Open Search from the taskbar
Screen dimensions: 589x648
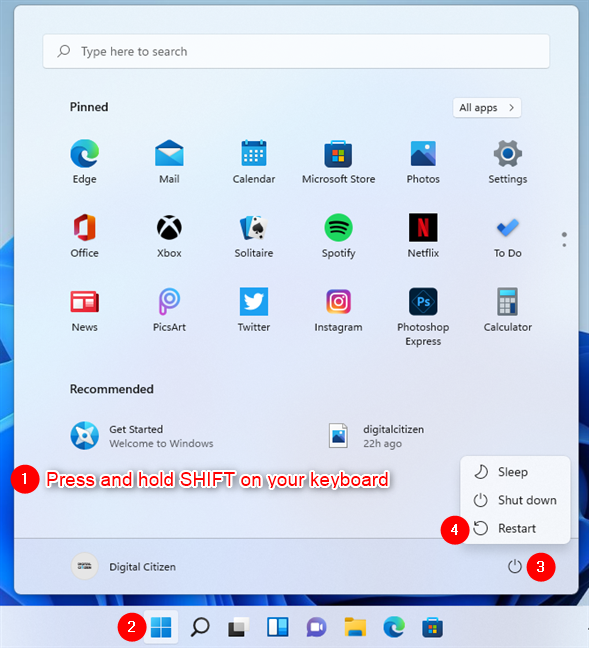coord(200,627)
